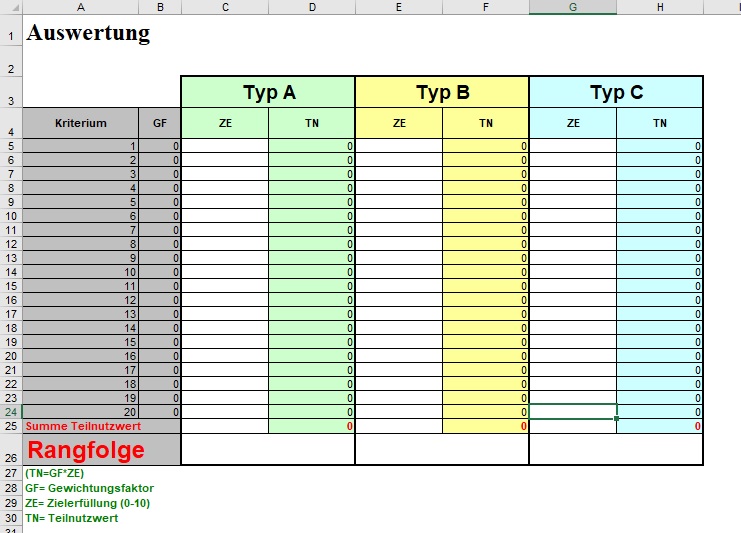Click the ZE input cell for Typ A criterion 1
The image size is (741, 533).
click(x=224, y=146)
